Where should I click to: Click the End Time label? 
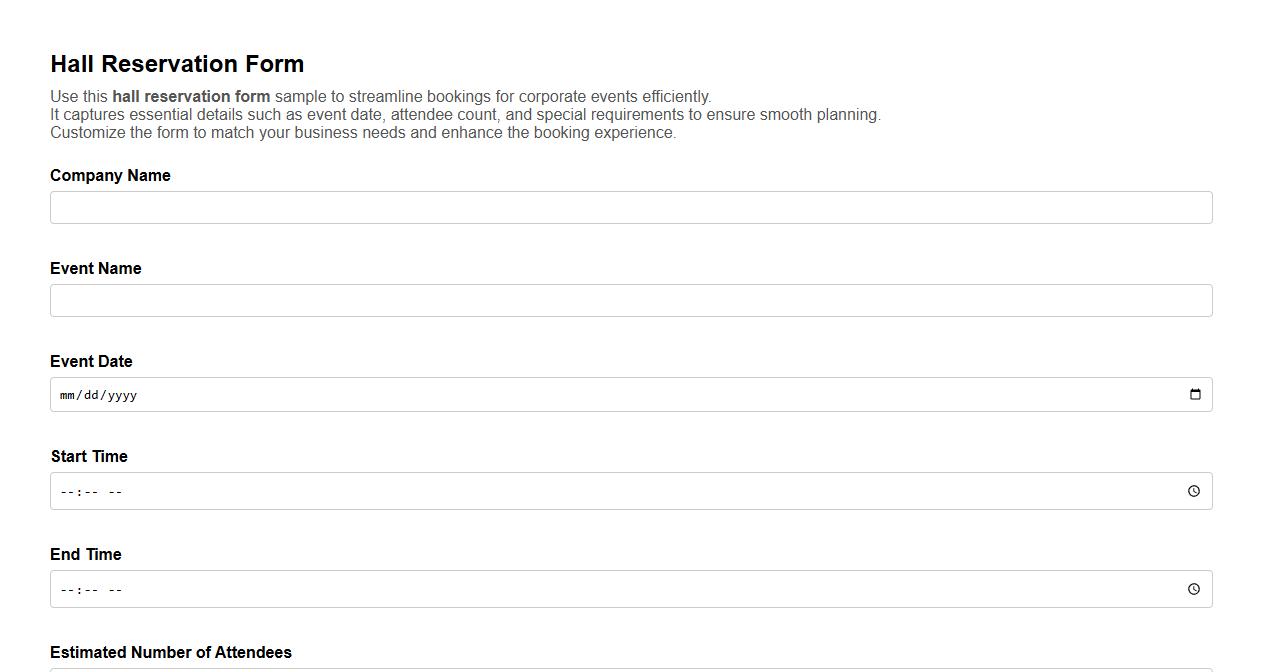coord(86,555)
